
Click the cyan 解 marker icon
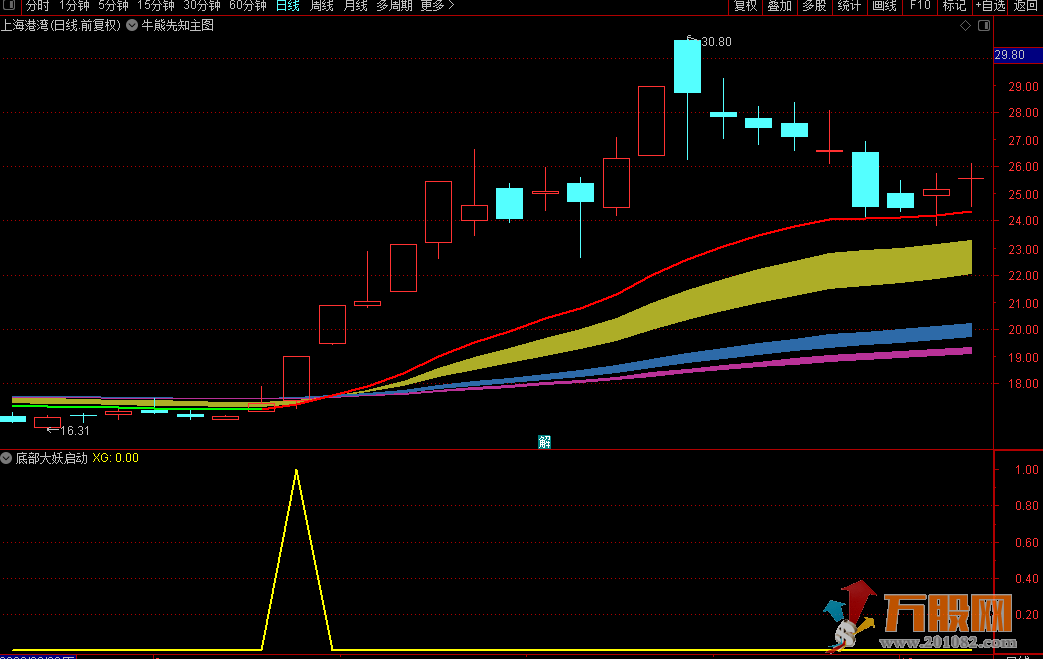544,442
